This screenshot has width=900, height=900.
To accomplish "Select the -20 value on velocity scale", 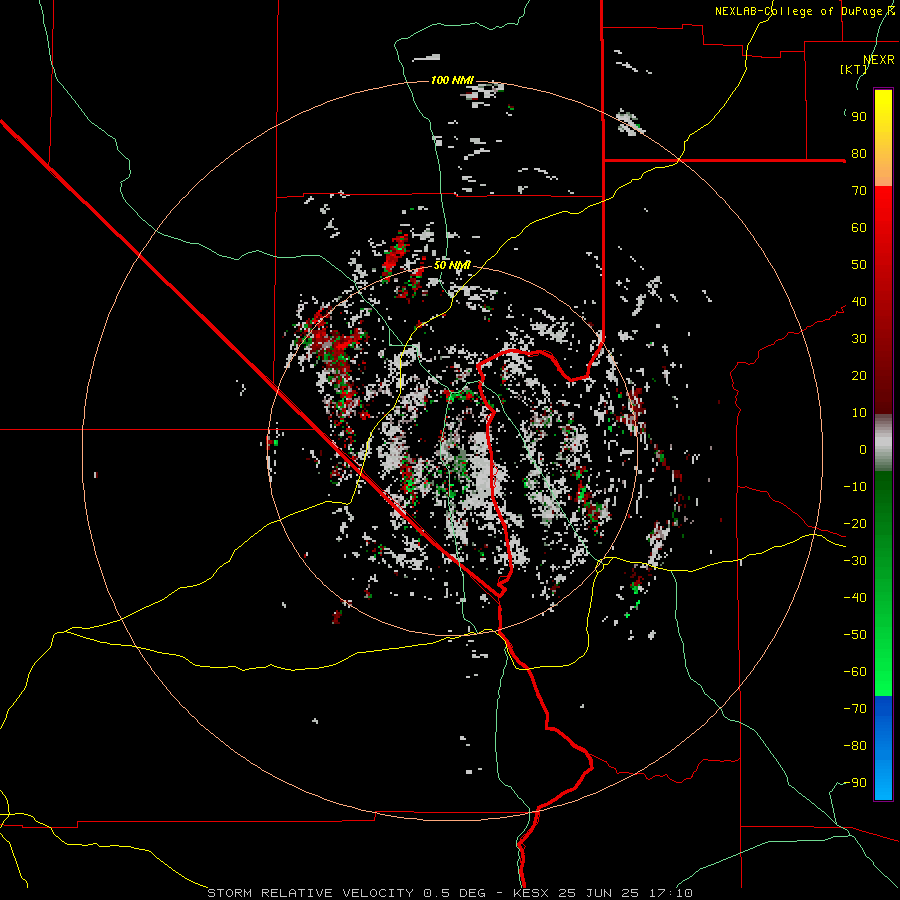I will coord(855,523).
